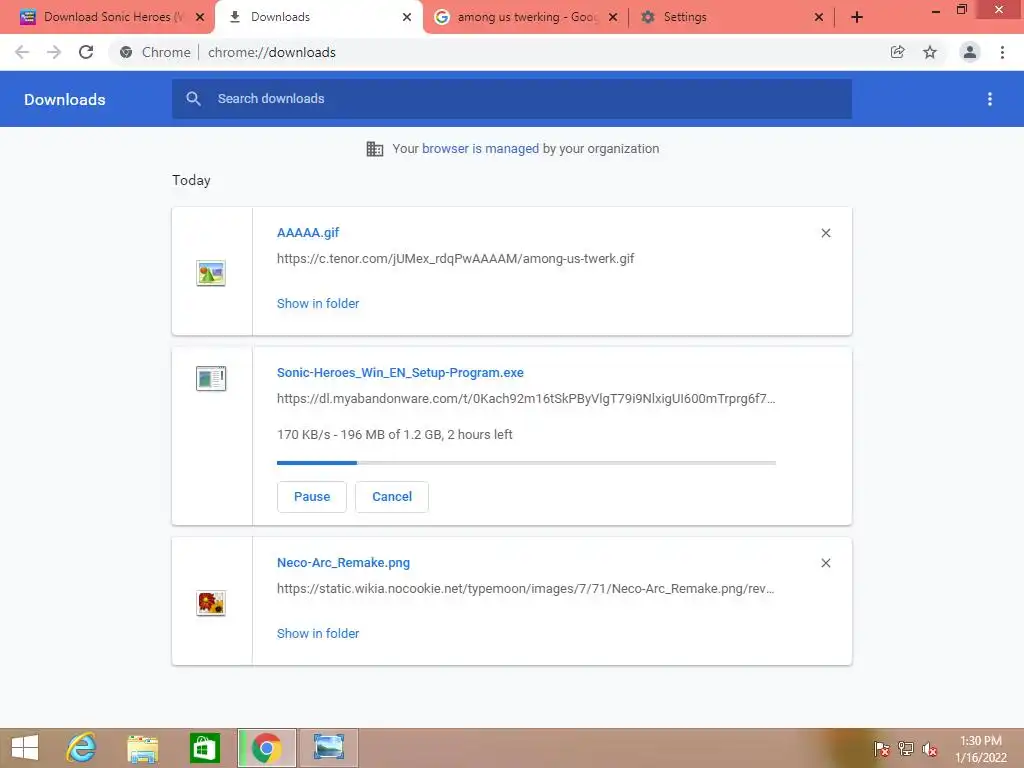Click the AAAAA.gif file icon
The width and height of the screenshot is (1024, 768).
pos(211,273)
